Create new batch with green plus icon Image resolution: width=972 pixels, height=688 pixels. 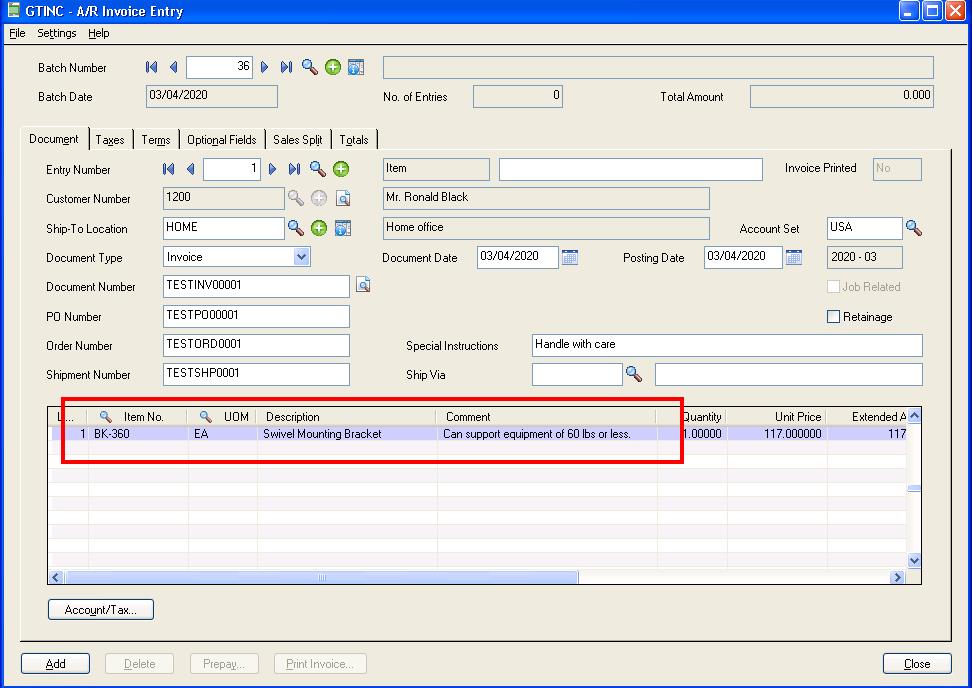pyautogui.click(x=333, y=67)
